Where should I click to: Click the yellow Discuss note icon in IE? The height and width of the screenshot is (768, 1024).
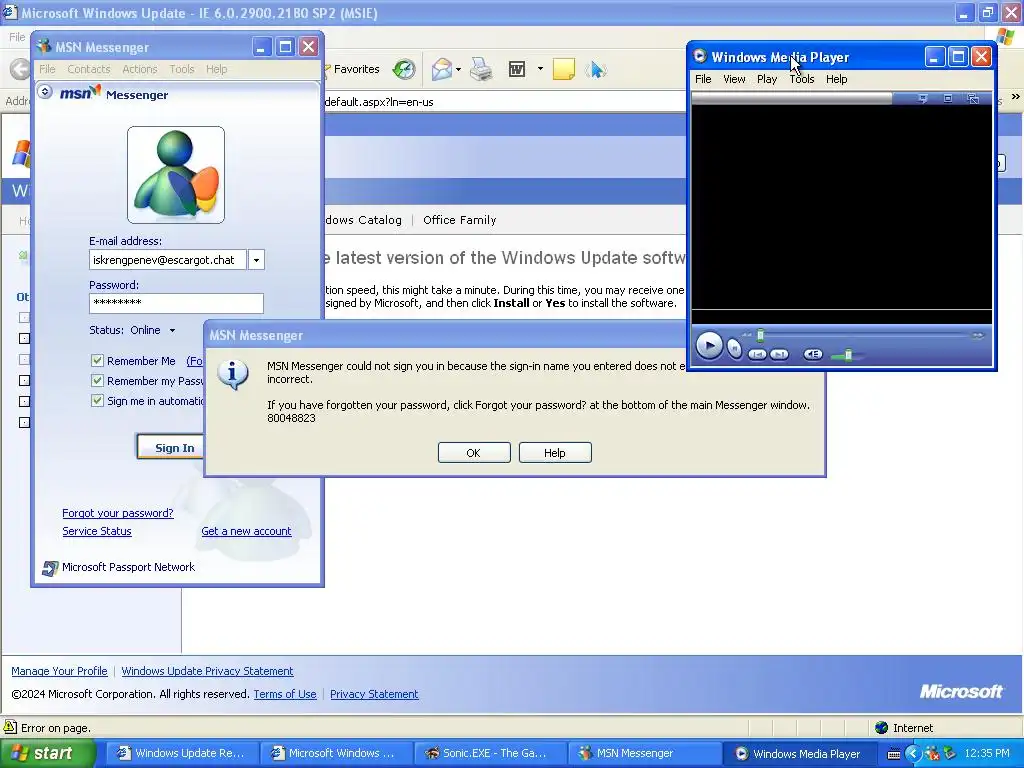(564, 69)
